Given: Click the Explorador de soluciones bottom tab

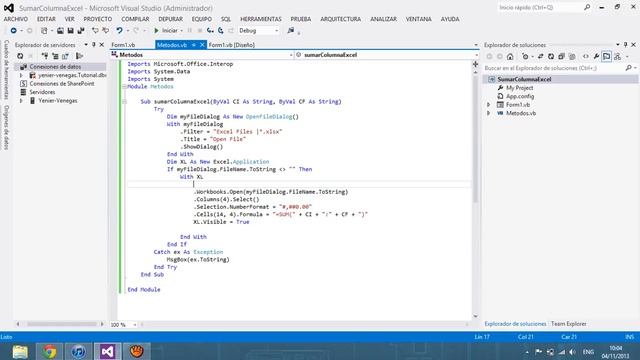Looking at the screenshot, I should click(515, 324).
